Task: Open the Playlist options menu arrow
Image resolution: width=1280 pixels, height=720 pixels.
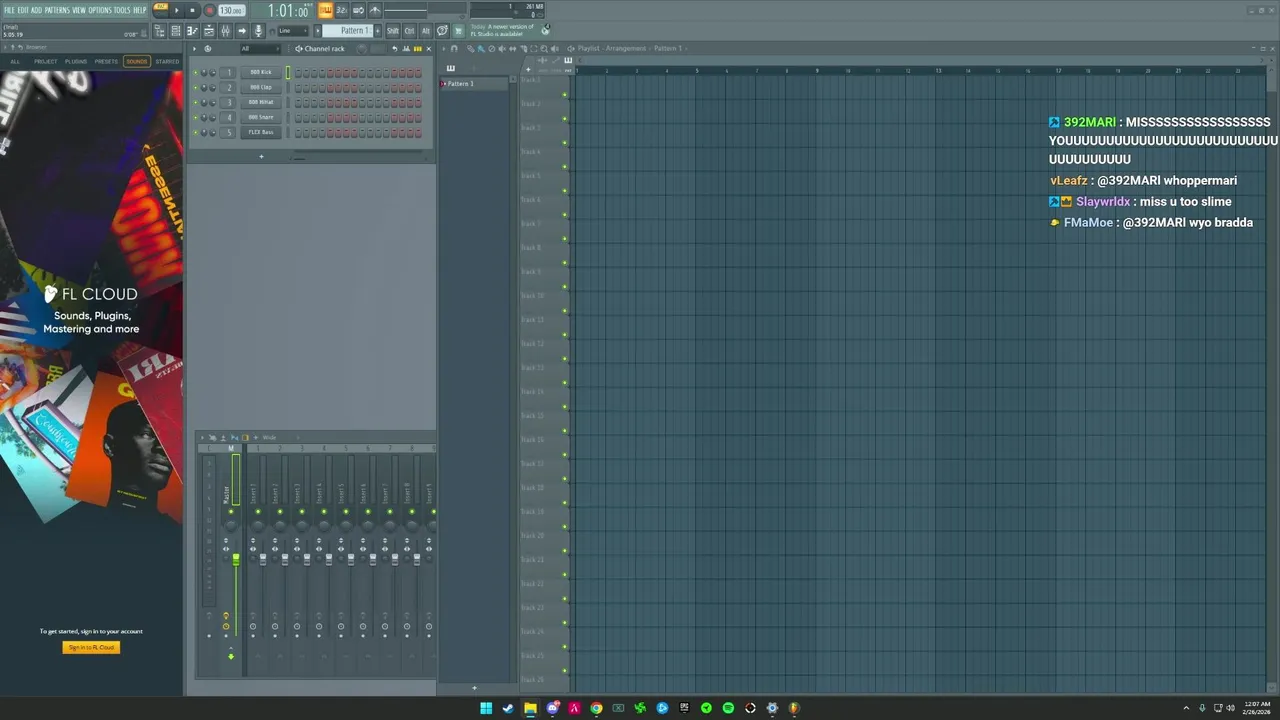Action: [444, 48]
